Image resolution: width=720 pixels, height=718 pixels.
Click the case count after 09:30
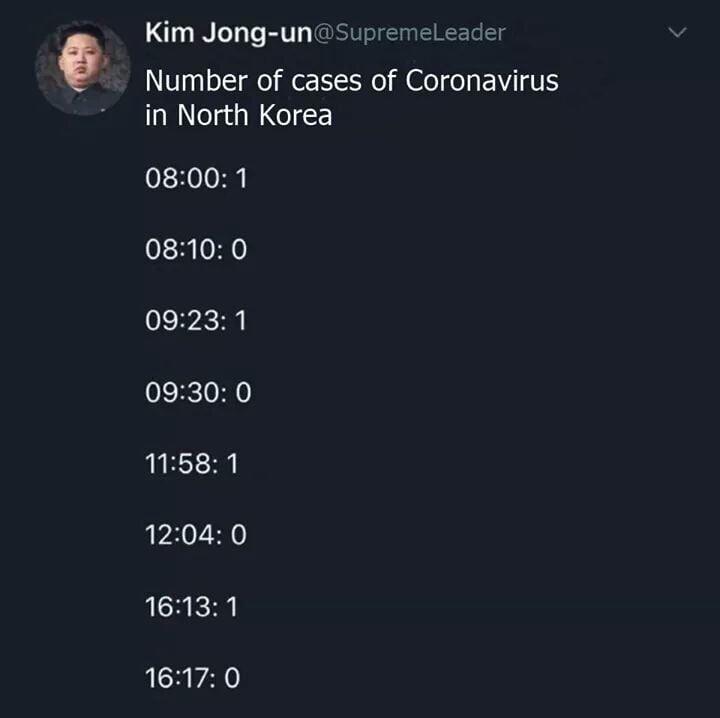(x=243, y=393)
